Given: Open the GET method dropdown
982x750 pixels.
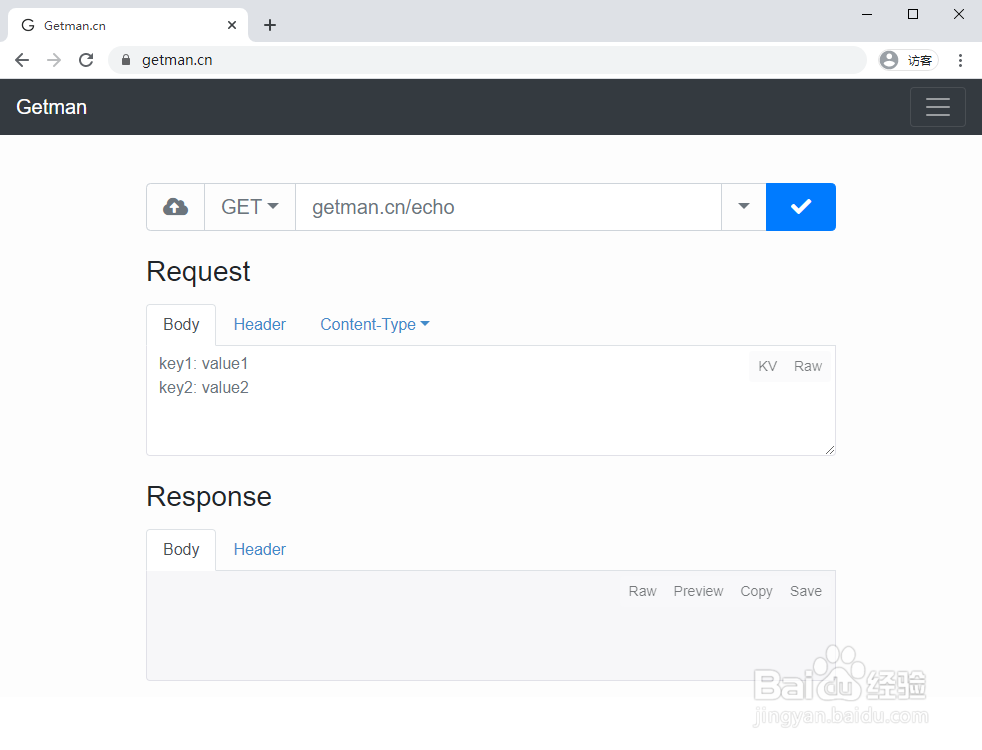Looking at the screenshot, I should (250, 207).
